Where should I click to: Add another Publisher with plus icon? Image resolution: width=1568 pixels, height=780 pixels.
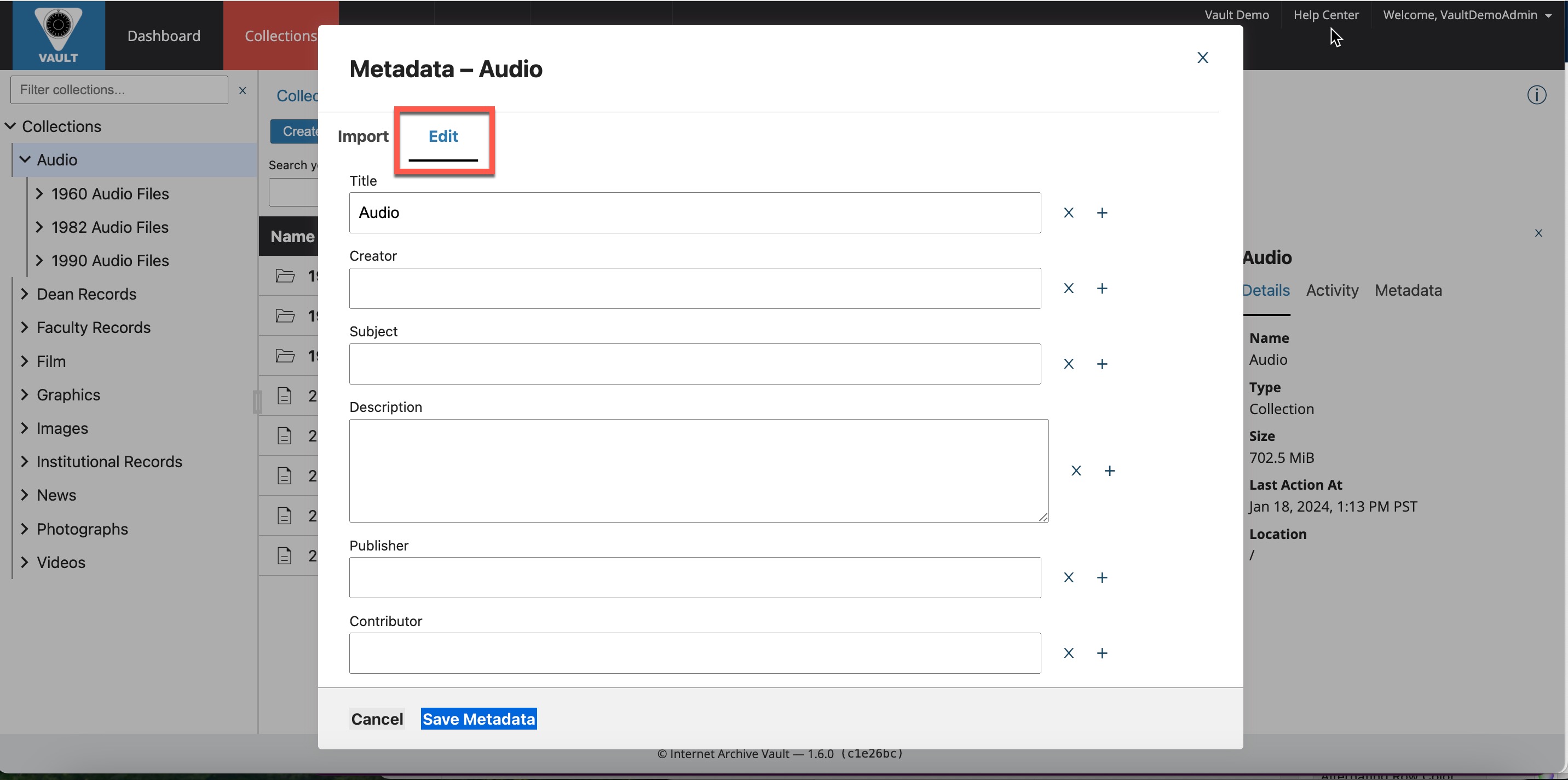pos(1102,577)
